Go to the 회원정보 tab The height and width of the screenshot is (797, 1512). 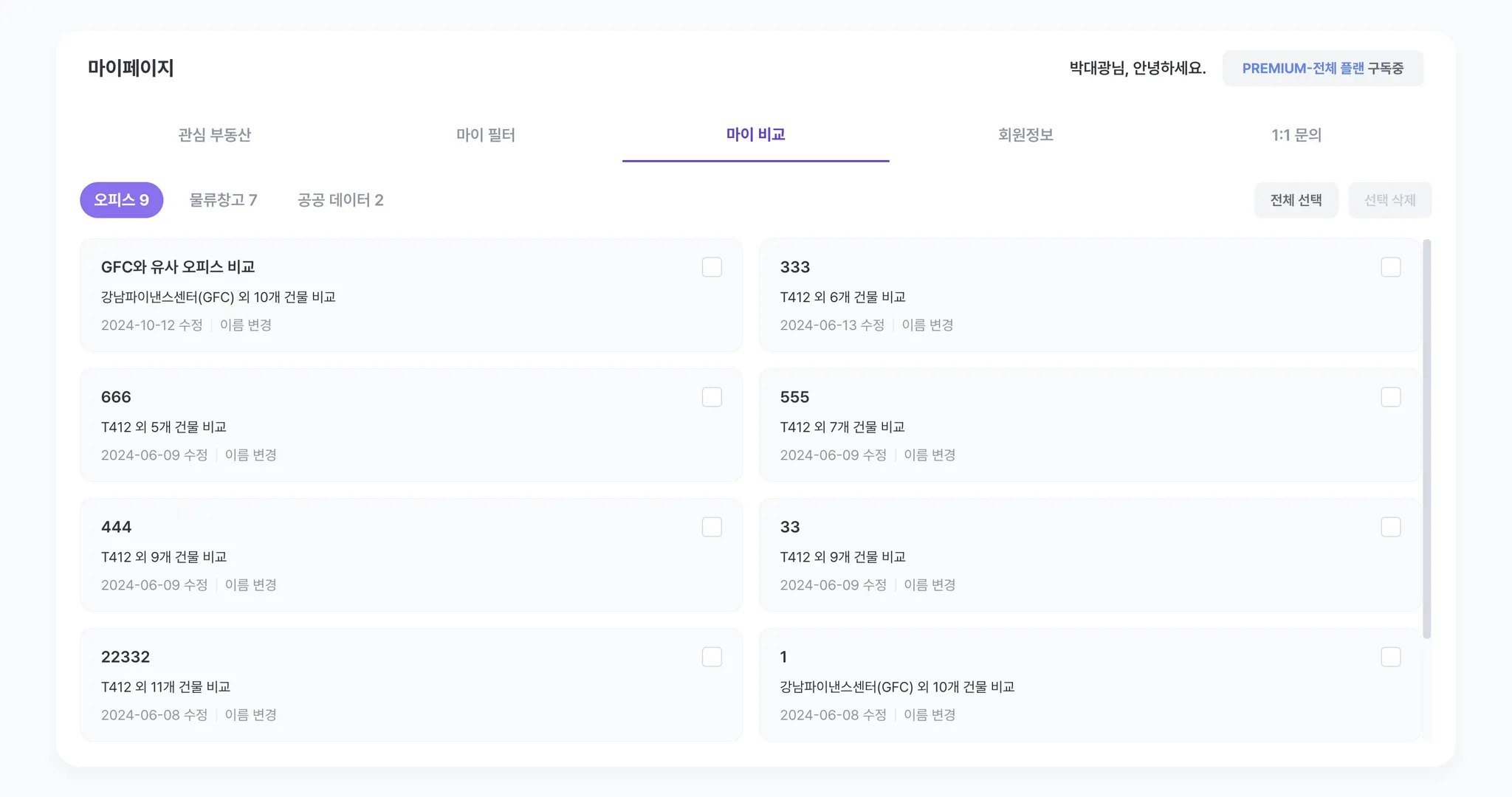[x=1025, y=135]
